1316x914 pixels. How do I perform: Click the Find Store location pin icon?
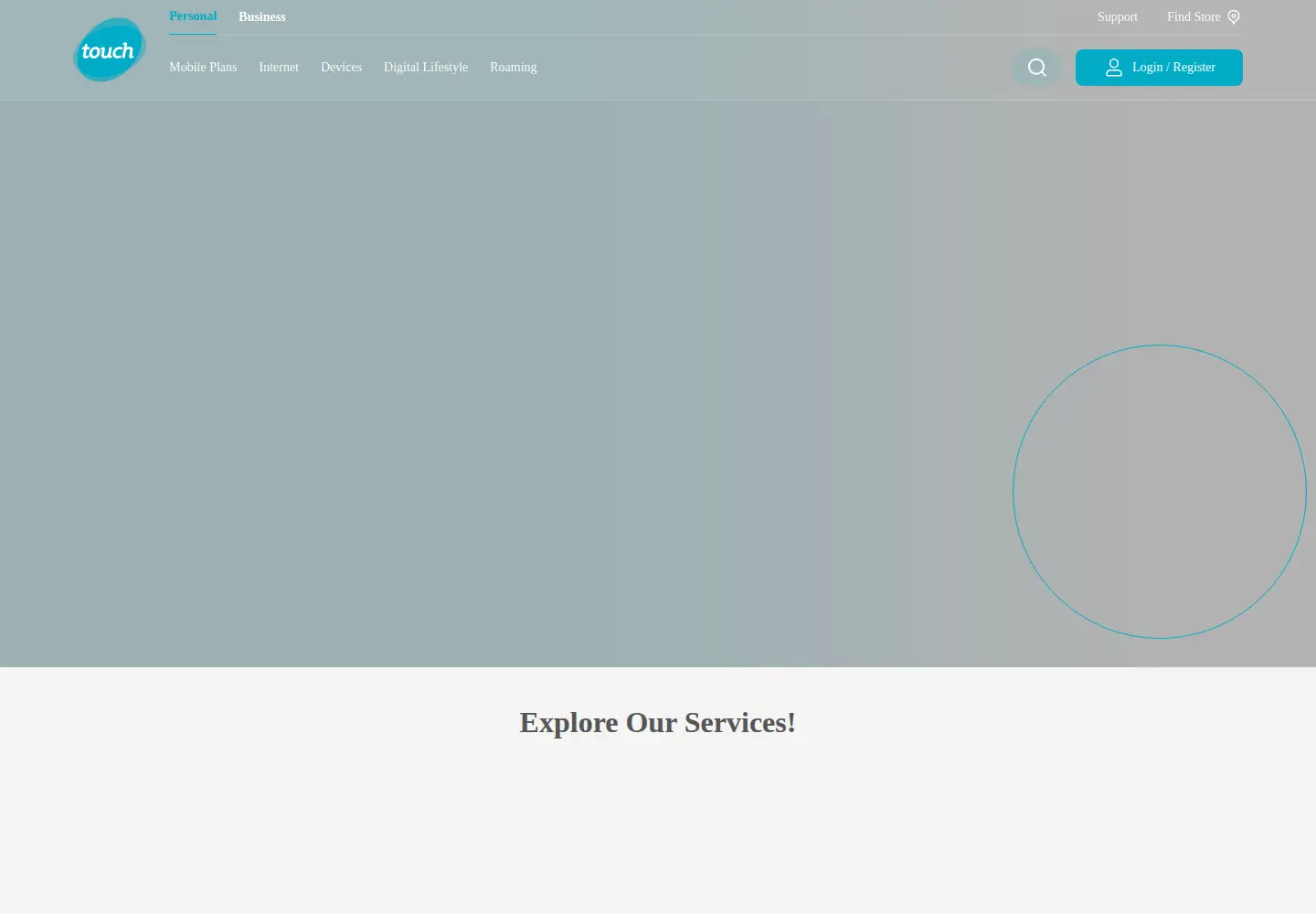[x=1234, y=17]
